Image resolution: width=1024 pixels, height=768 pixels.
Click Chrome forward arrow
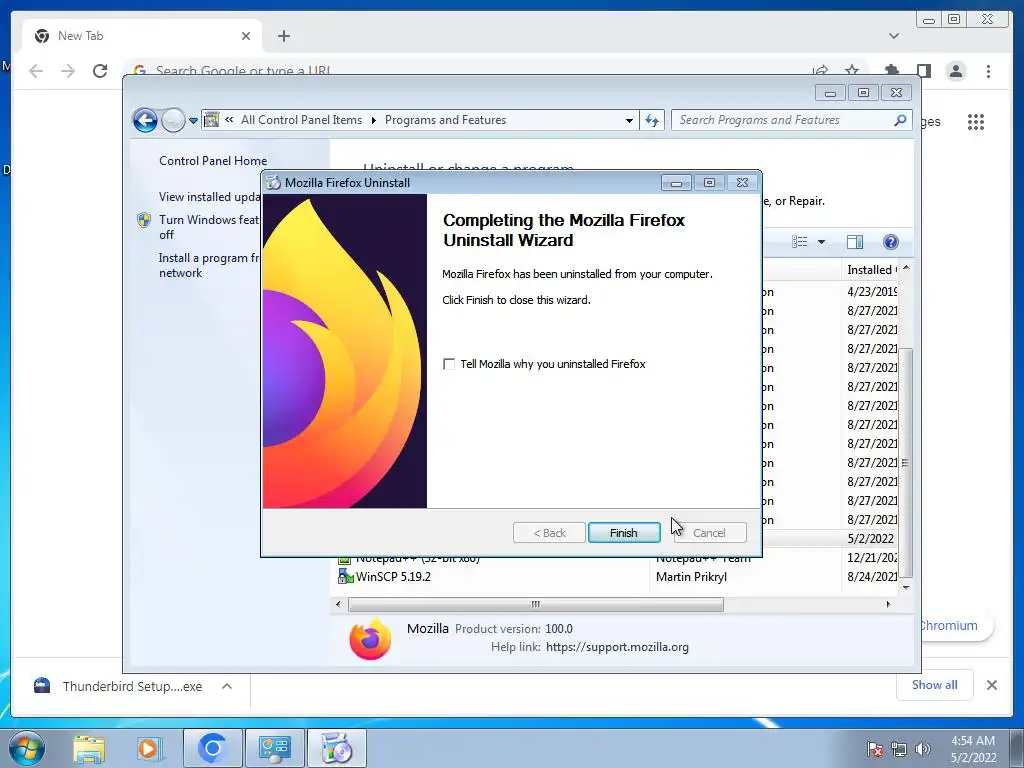click(x=68, y=71)
